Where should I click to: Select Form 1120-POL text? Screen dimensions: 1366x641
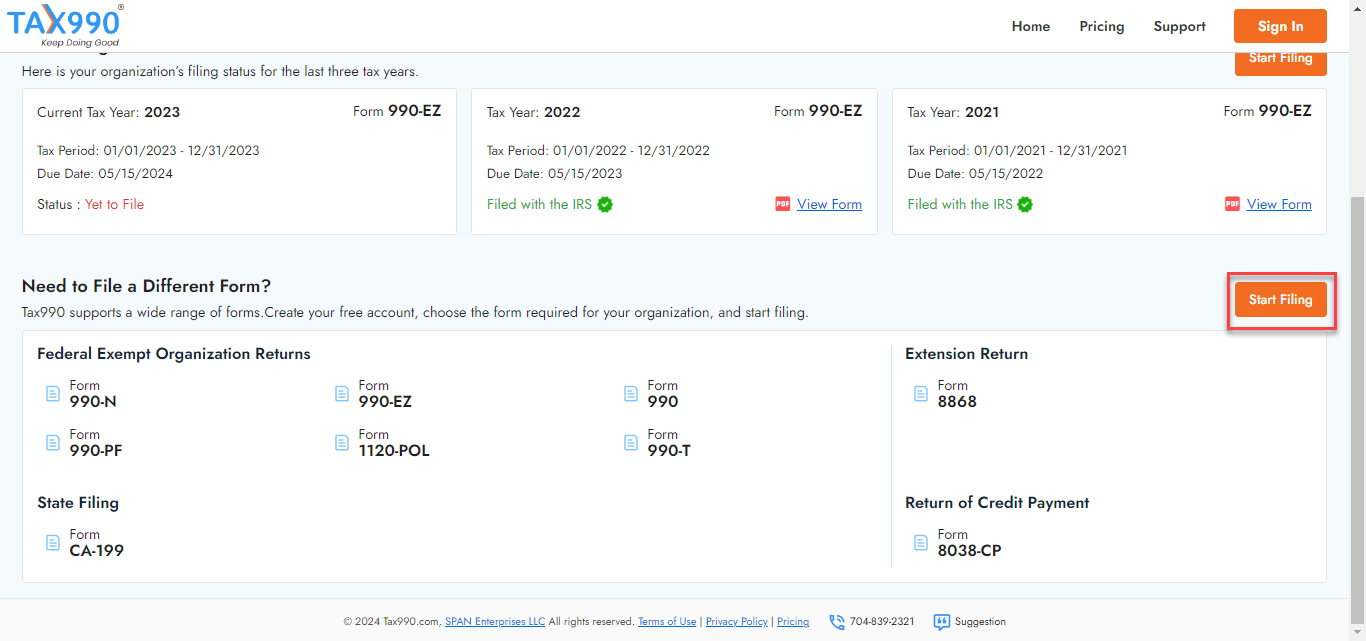(394, 443)
